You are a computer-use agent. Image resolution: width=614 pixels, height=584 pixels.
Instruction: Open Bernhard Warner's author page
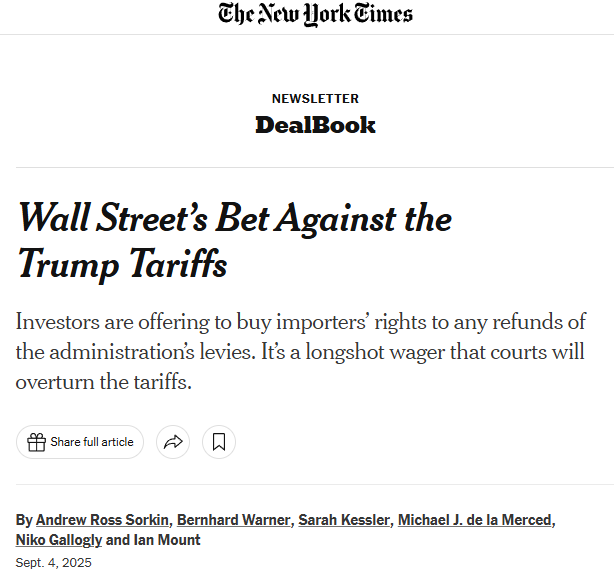click(233, 520)
